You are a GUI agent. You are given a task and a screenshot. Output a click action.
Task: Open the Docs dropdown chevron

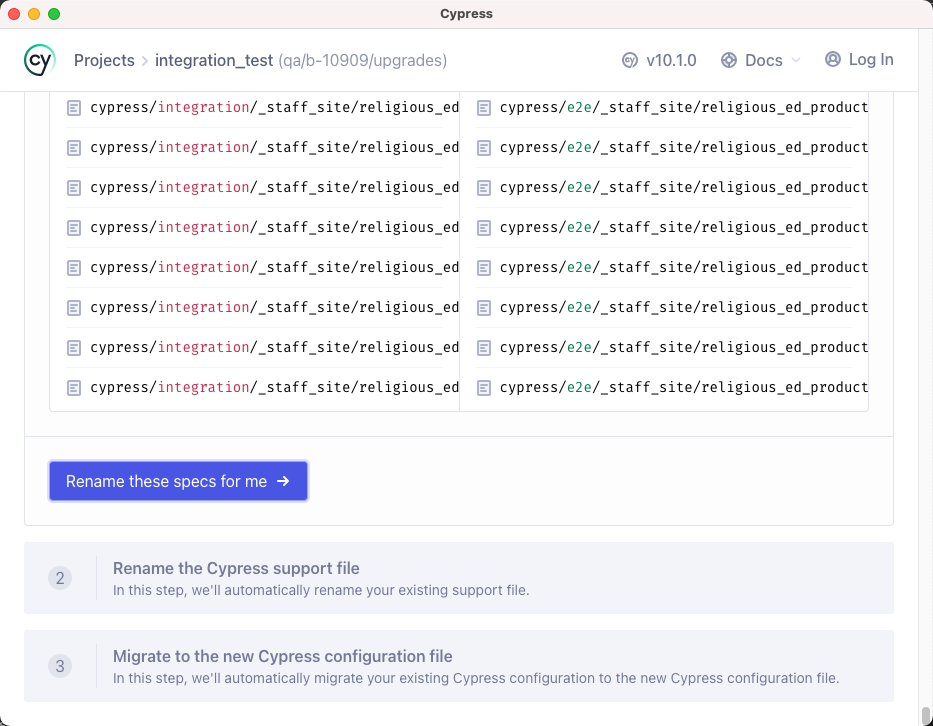pyautogui.click(x=797, y=60)
